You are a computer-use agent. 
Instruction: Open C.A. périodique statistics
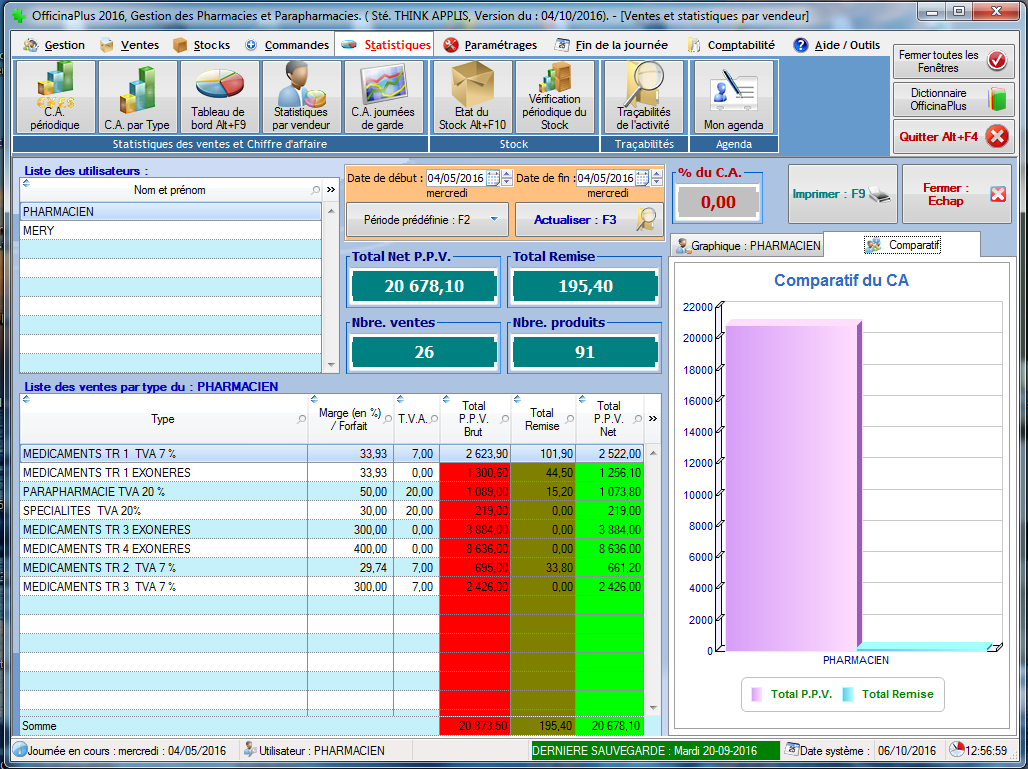point(55,97)
